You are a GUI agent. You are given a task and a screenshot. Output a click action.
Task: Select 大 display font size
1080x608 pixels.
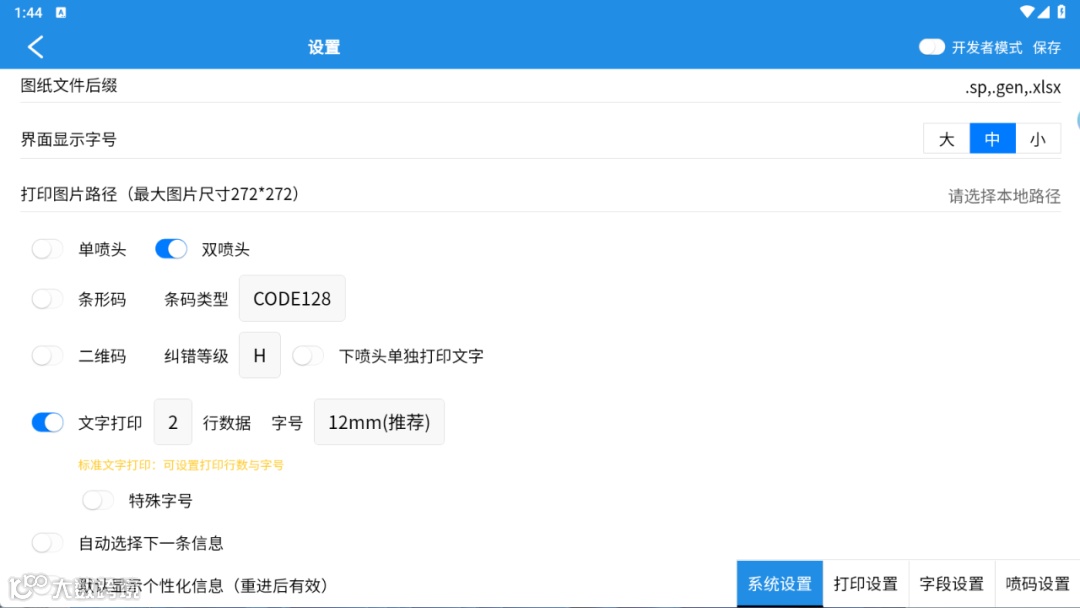coord(946,139)
